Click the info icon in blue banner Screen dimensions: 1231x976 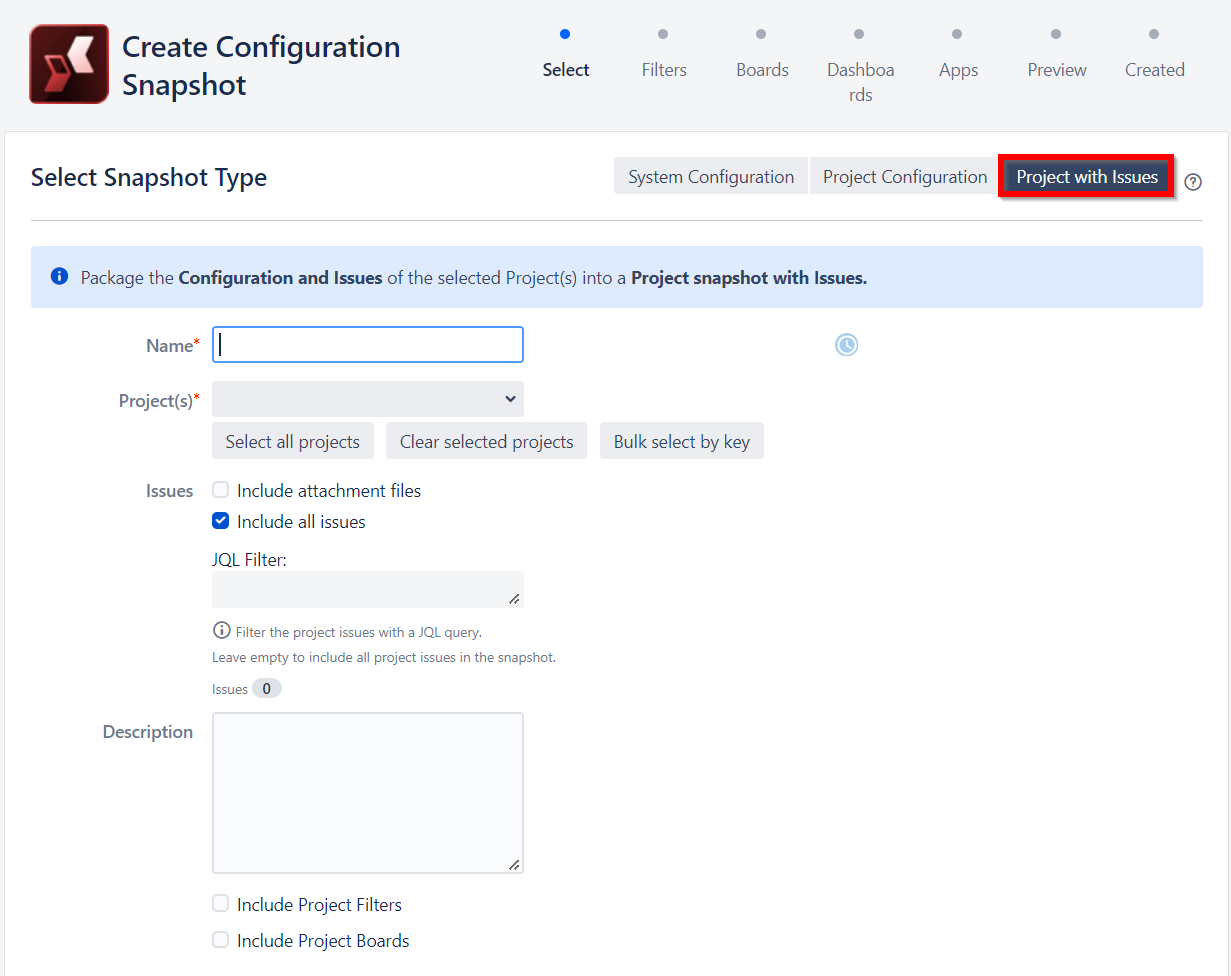(x=59, y=277)
